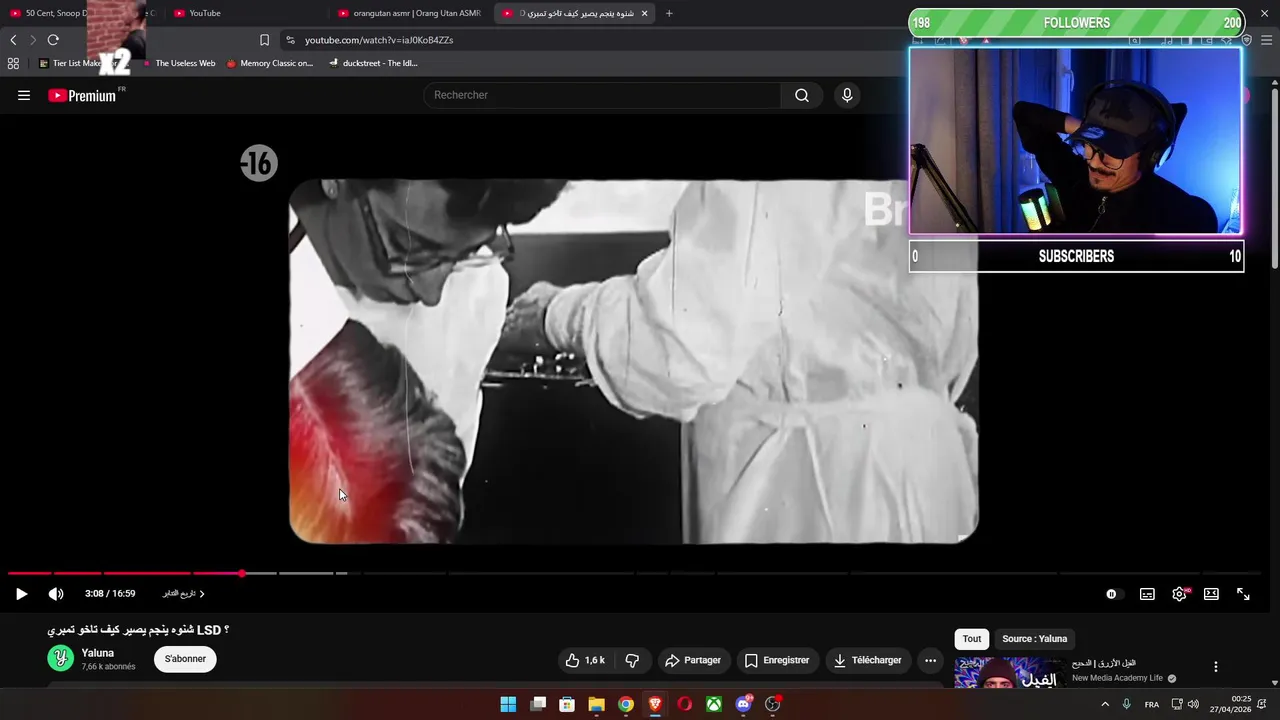Save the video with the Enregistrer button
The width and height of the screenshot is (1280, 720).
pyautogui.click(x=777, y=660)
